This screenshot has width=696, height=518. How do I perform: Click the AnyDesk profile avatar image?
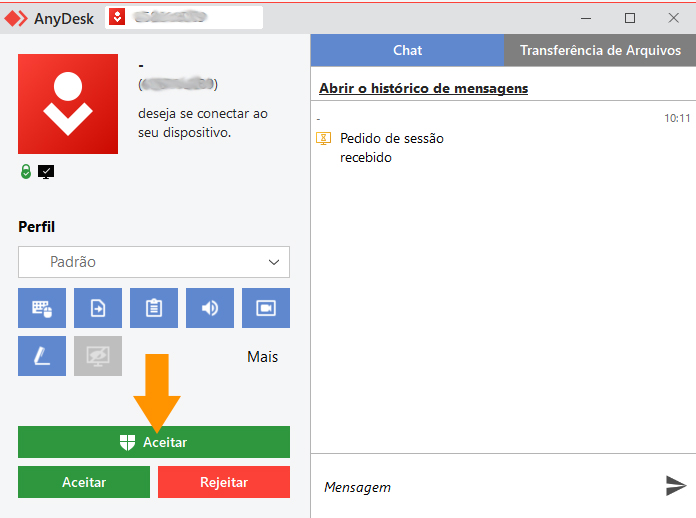coord(68,104)
